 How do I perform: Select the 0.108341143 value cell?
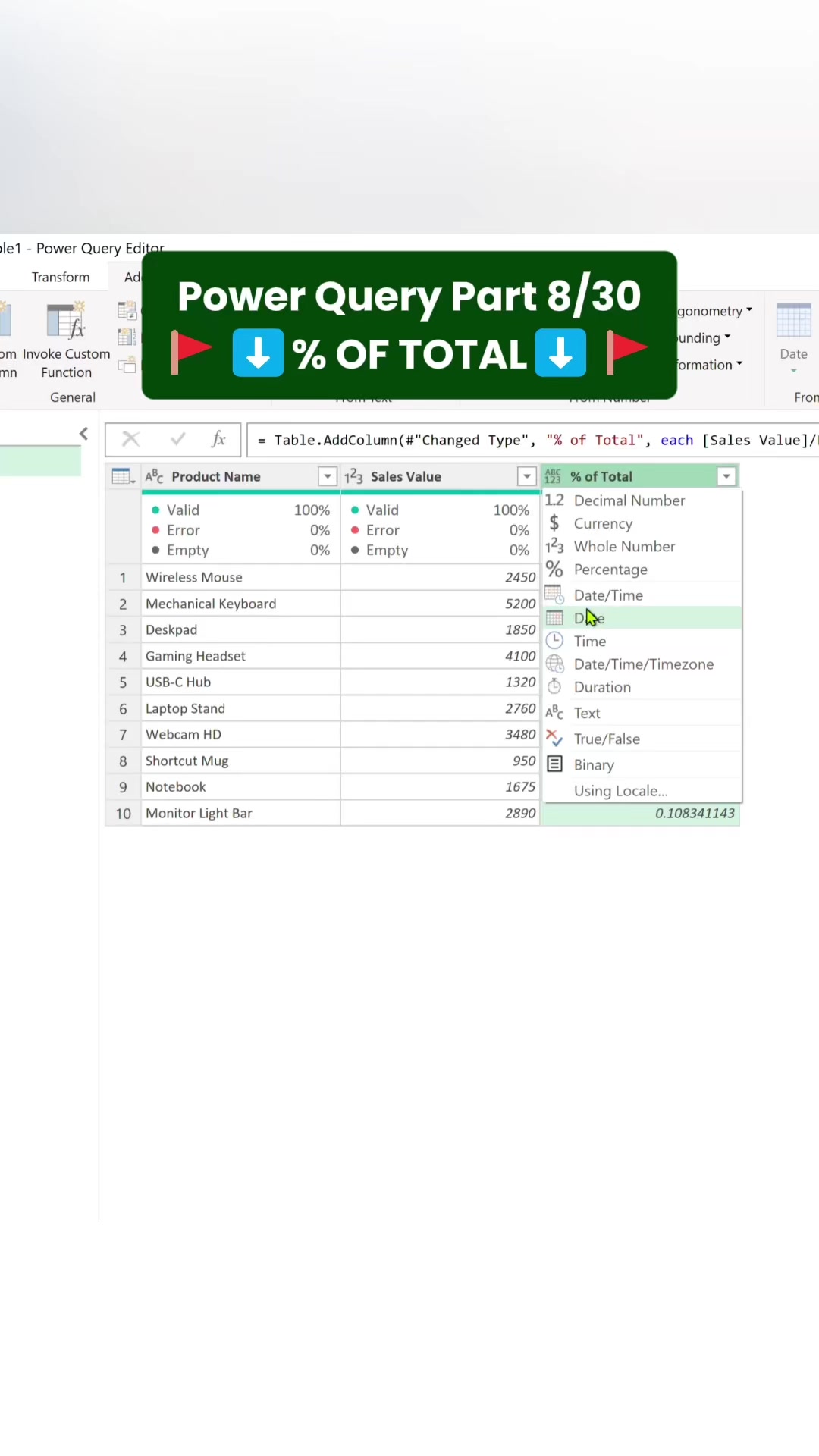click(x=640, y=813)
